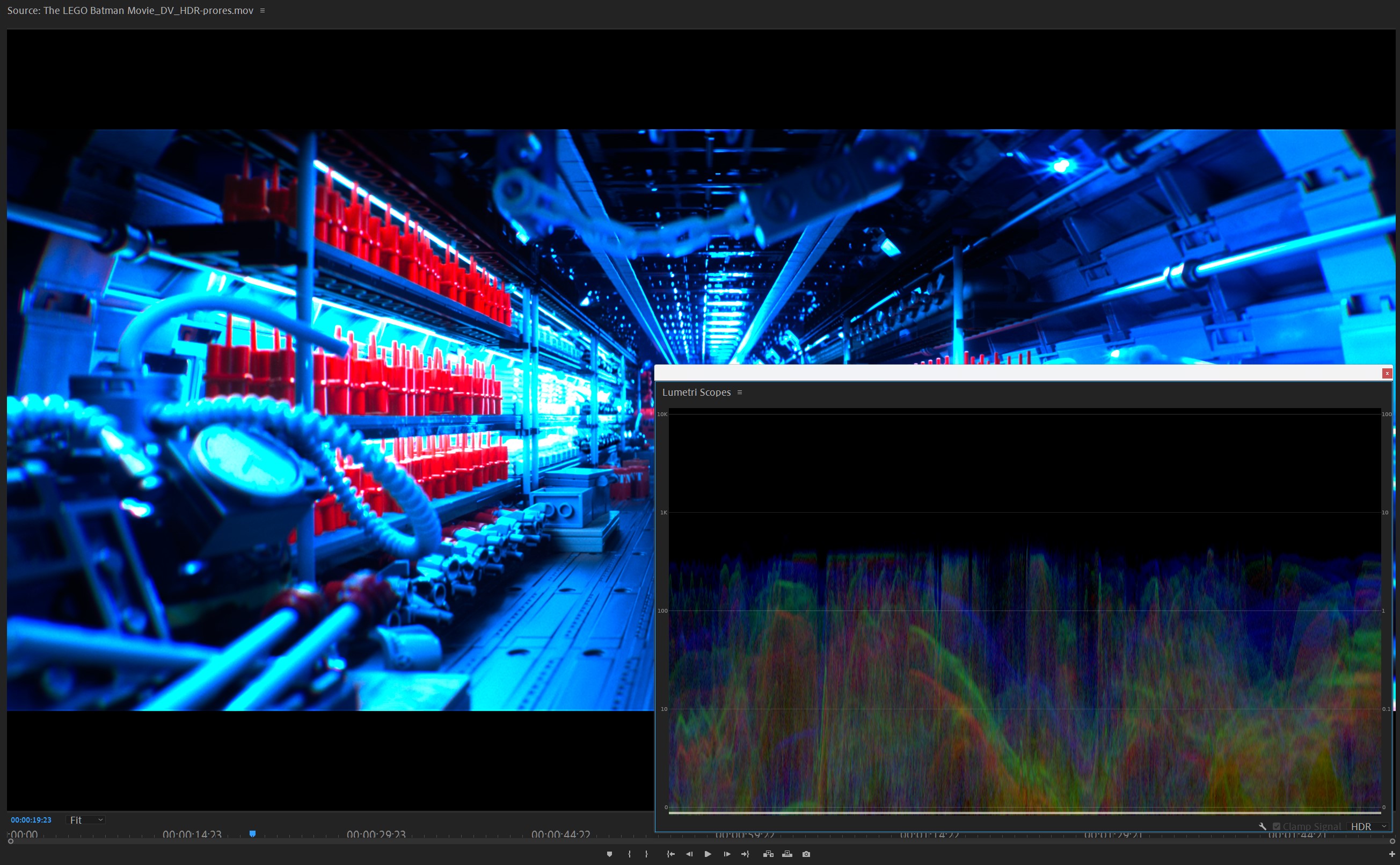Click the Overwrite edit icon
Screen dimensions: 1400x865
pyautogui.click(x=787, y=854)
